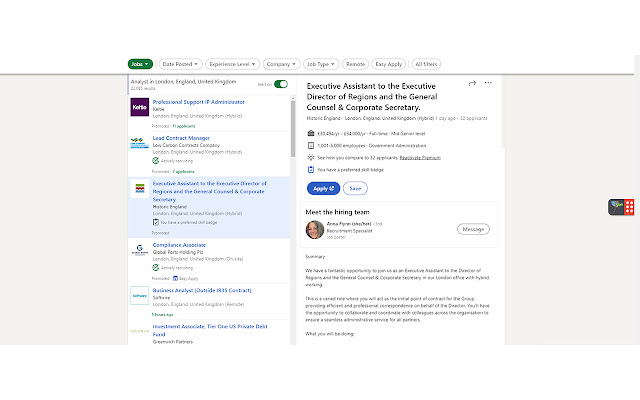Click the job list scrollbar
The image size is (640, 400).
pyautogui.click(x=293, y=129)
